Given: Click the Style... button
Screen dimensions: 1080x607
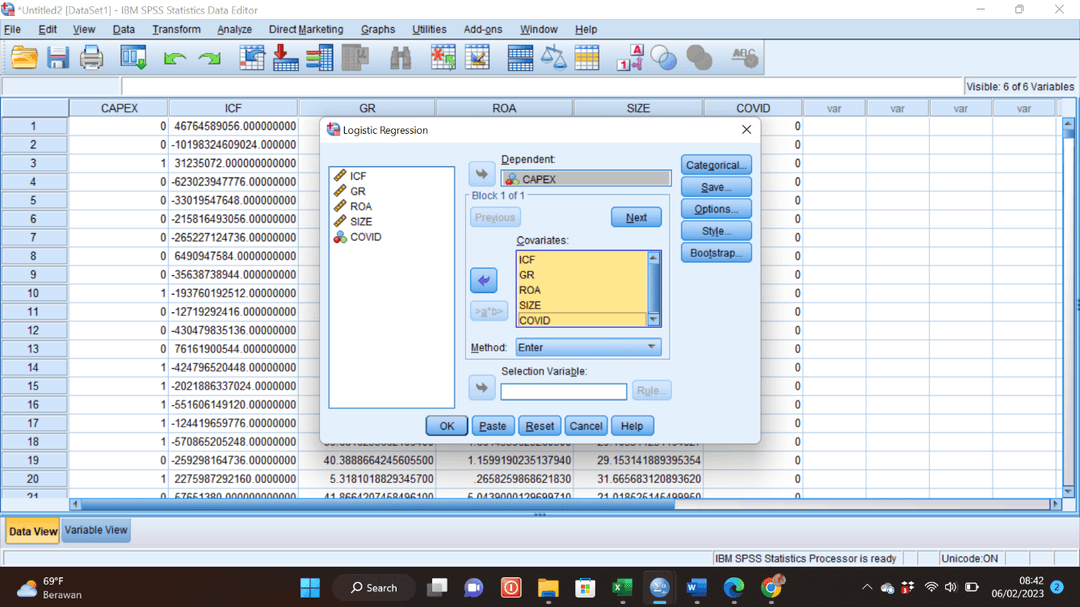Looking at the screenshot, I should tap(716, 232).
